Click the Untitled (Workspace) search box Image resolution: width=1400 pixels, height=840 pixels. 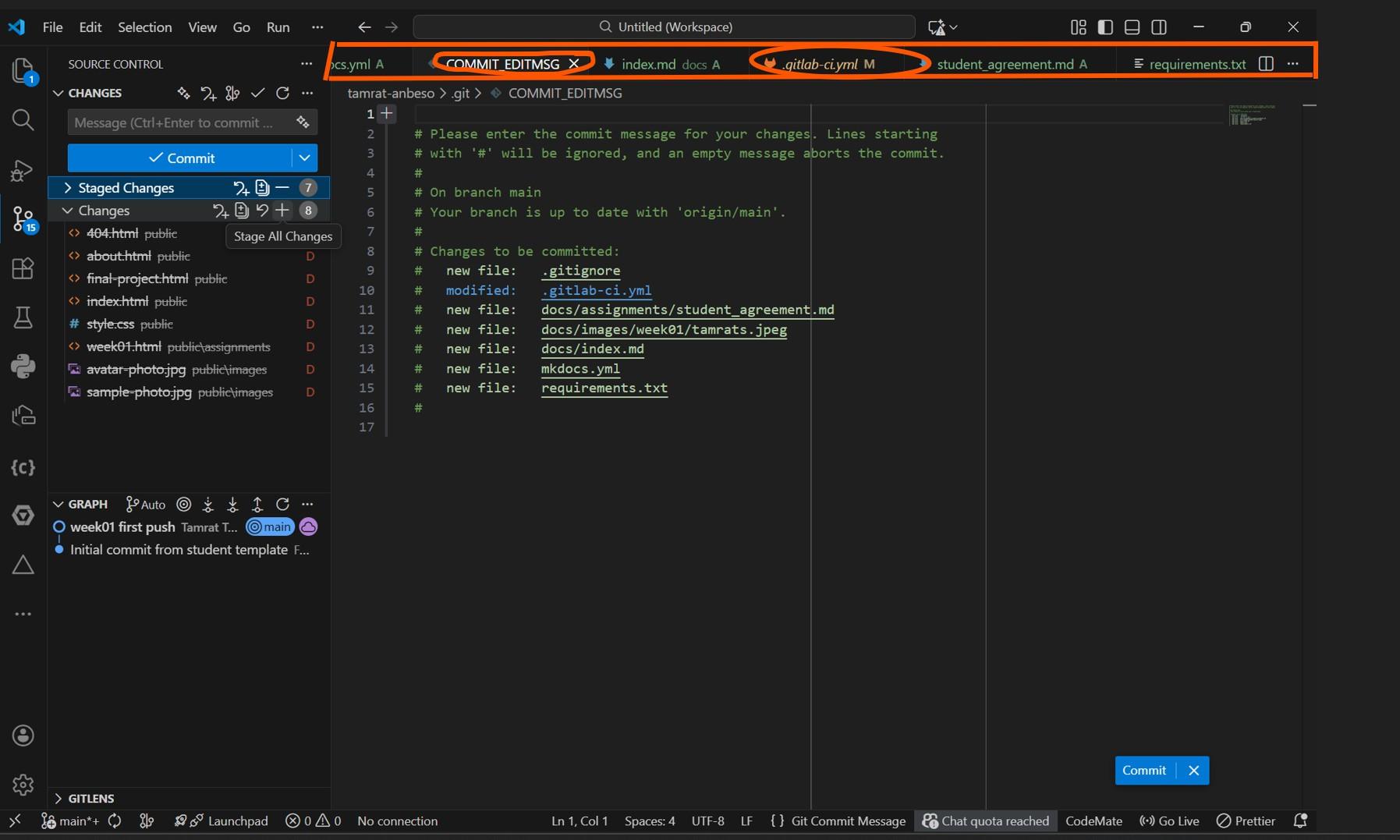click(x=664, y=27)
